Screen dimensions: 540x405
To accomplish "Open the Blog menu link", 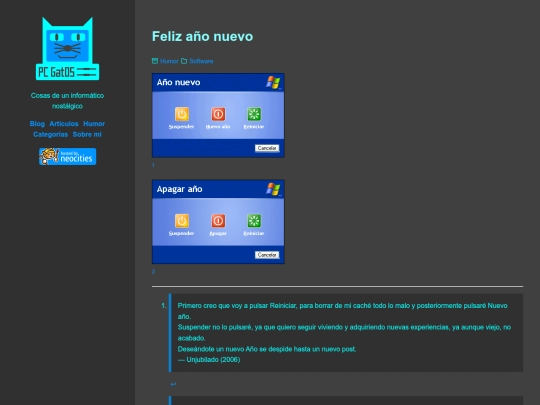I will [x=37, y=124].
